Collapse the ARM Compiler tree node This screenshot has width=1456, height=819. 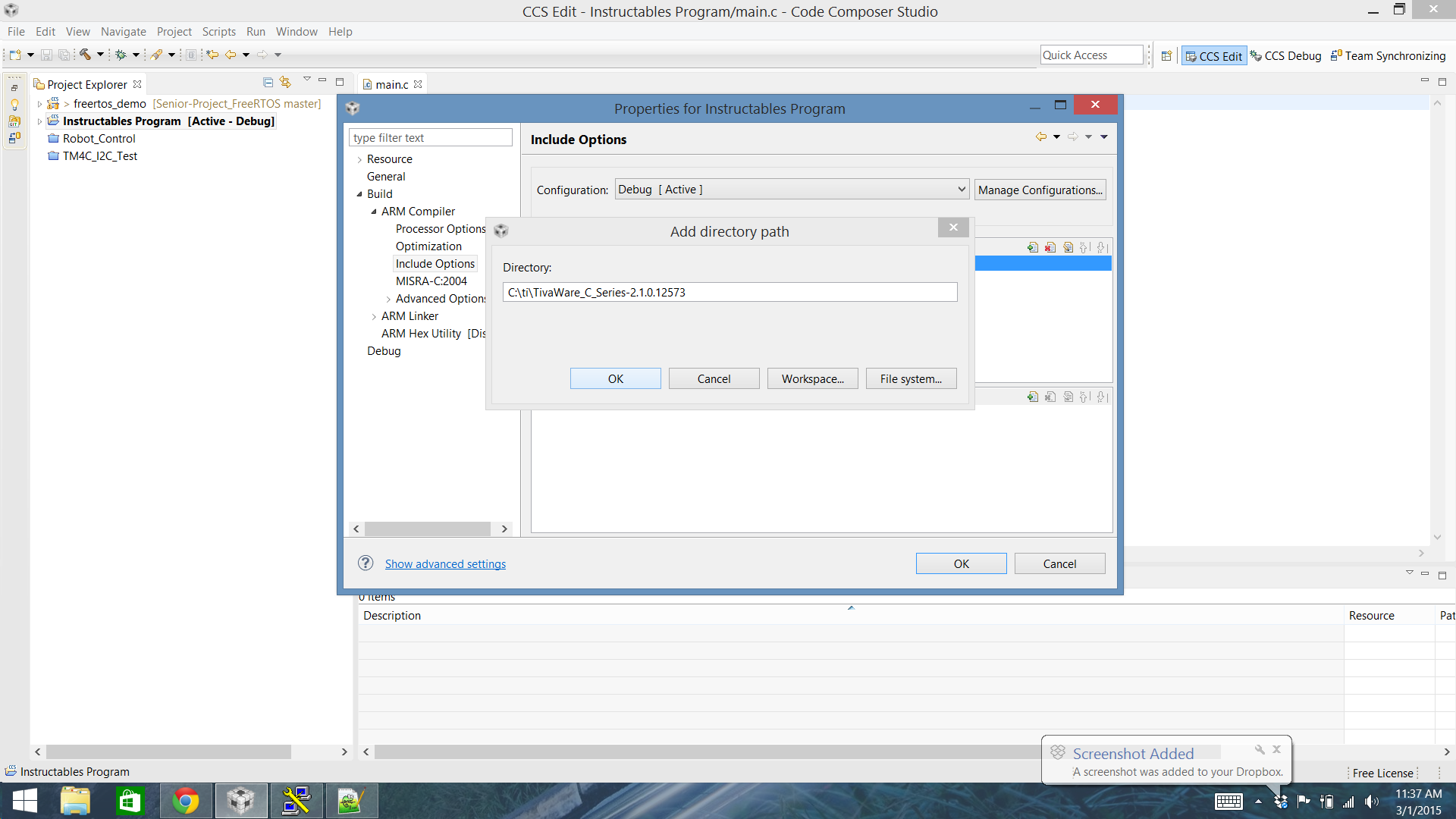click(374, 212)
